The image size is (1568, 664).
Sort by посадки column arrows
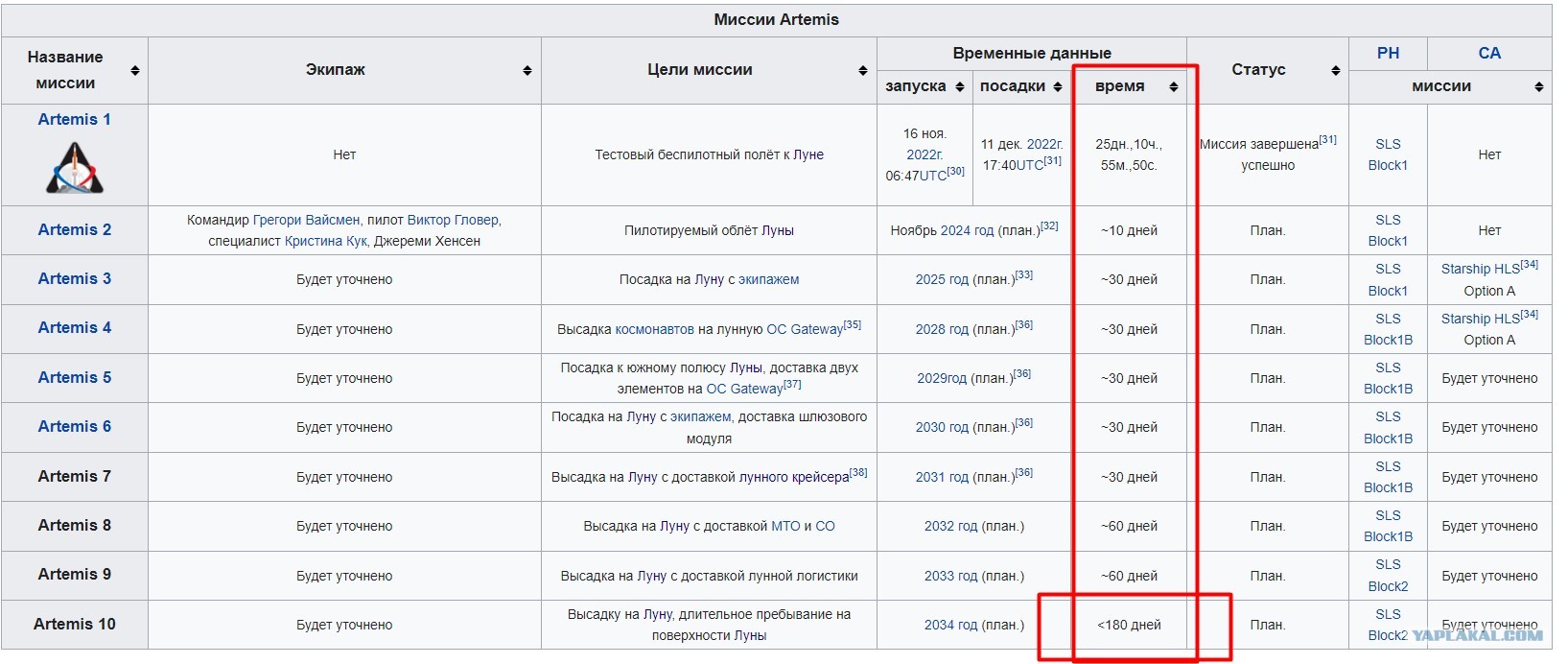tap(1058, 86)
